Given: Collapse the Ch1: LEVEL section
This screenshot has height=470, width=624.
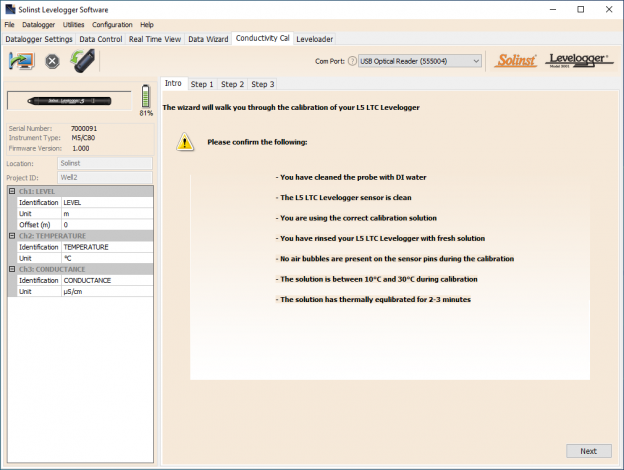Looking at the screenshot, I should [x=12, y=191].
